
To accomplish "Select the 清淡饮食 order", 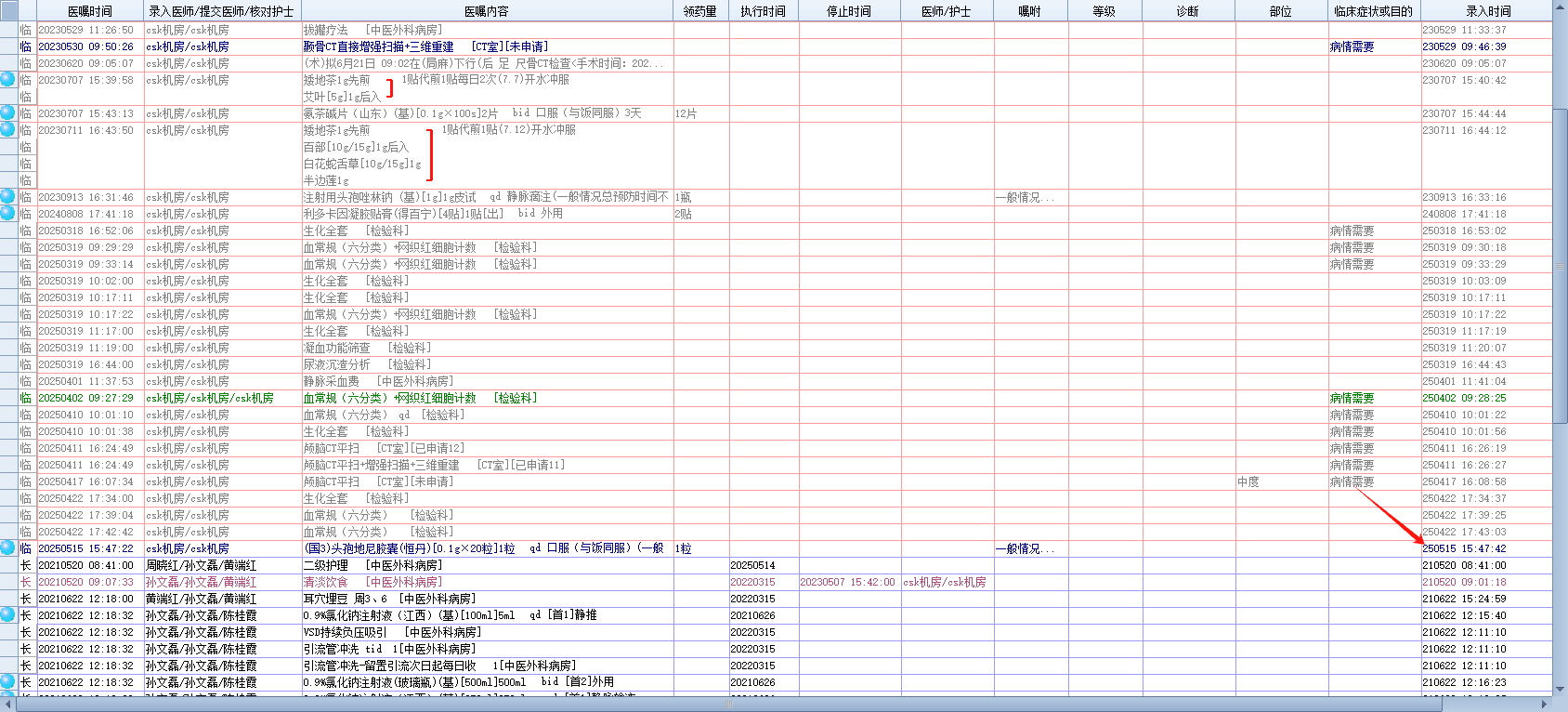I will click(x=372, y=582).
